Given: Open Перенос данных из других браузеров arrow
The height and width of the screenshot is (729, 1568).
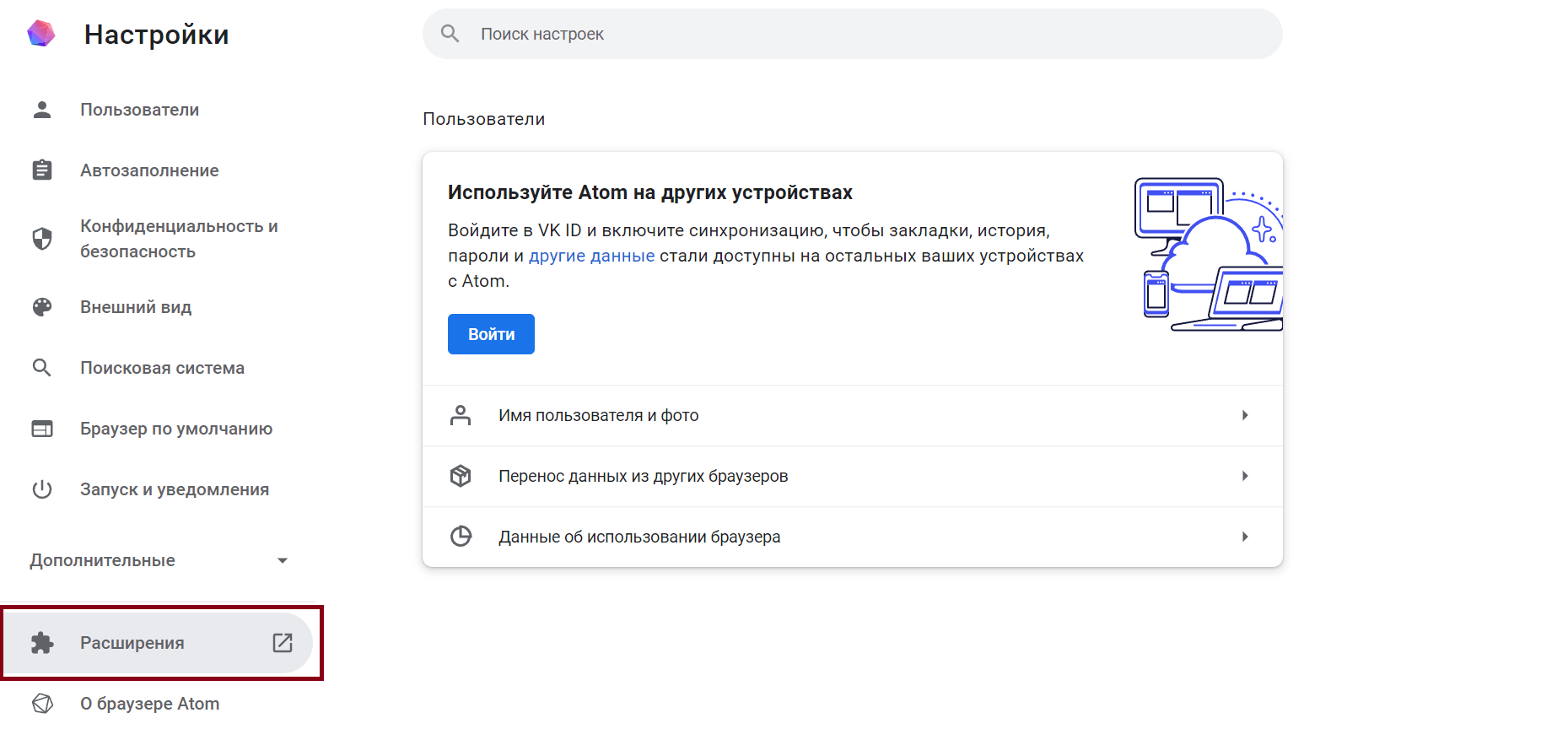Looking at the screenshot, I should [1245, 476].
